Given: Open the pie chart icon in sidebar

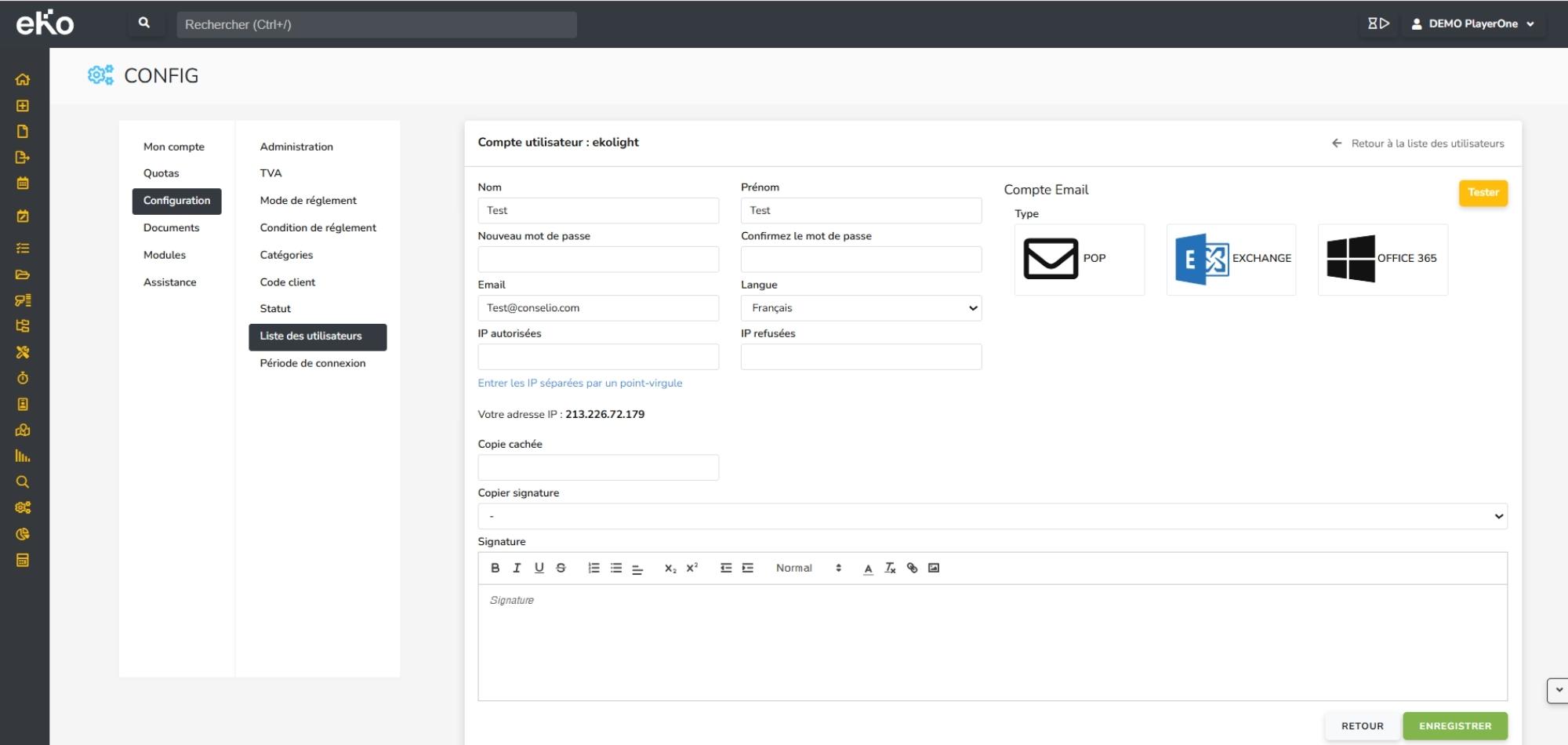Looking at the screenshot, I should pos(23,534).
